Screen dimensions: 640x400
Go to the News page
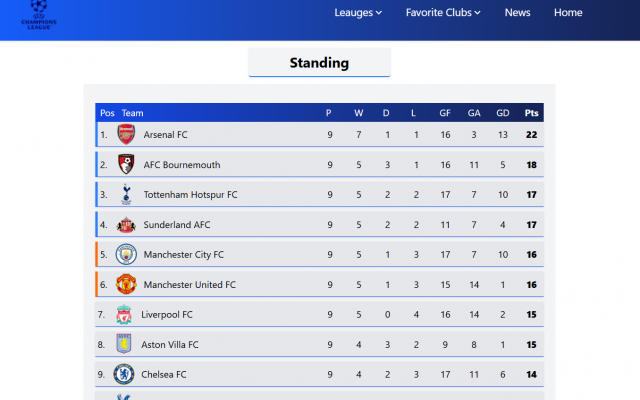518,13
